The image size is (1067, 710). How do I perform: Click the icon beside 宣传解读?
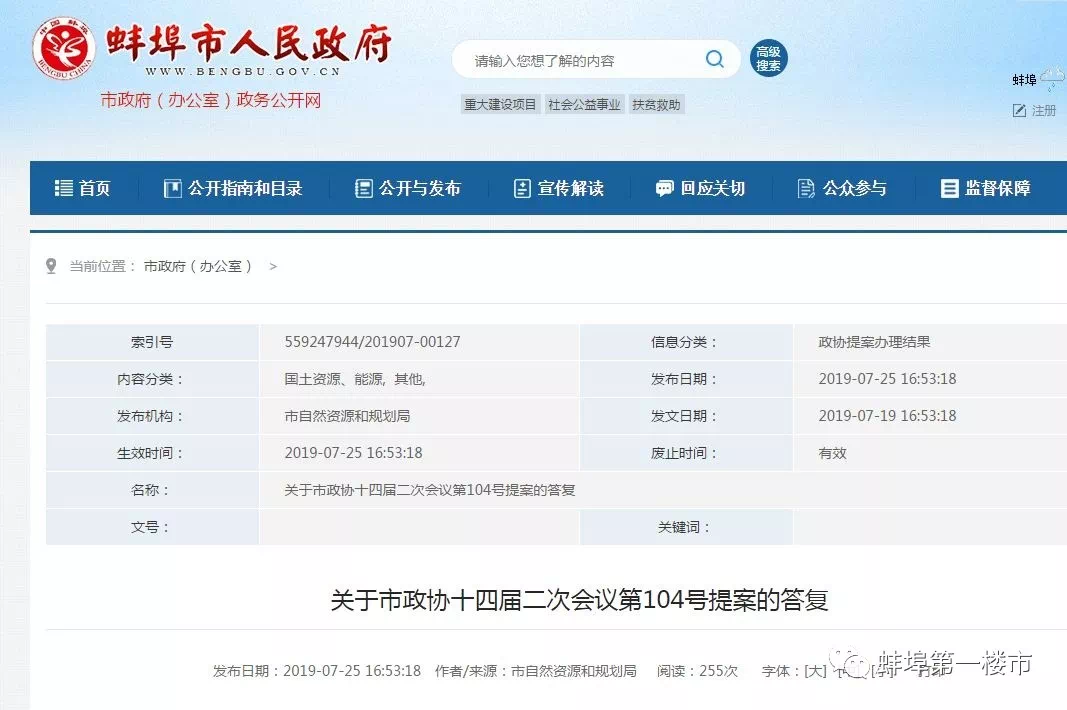(522, 189)
